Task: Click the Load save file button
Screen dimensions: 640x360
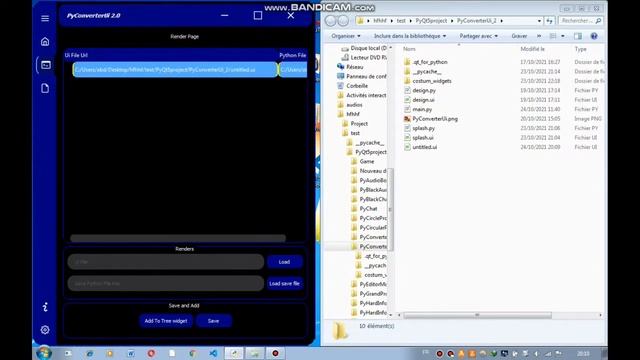Action: (284, 283)
